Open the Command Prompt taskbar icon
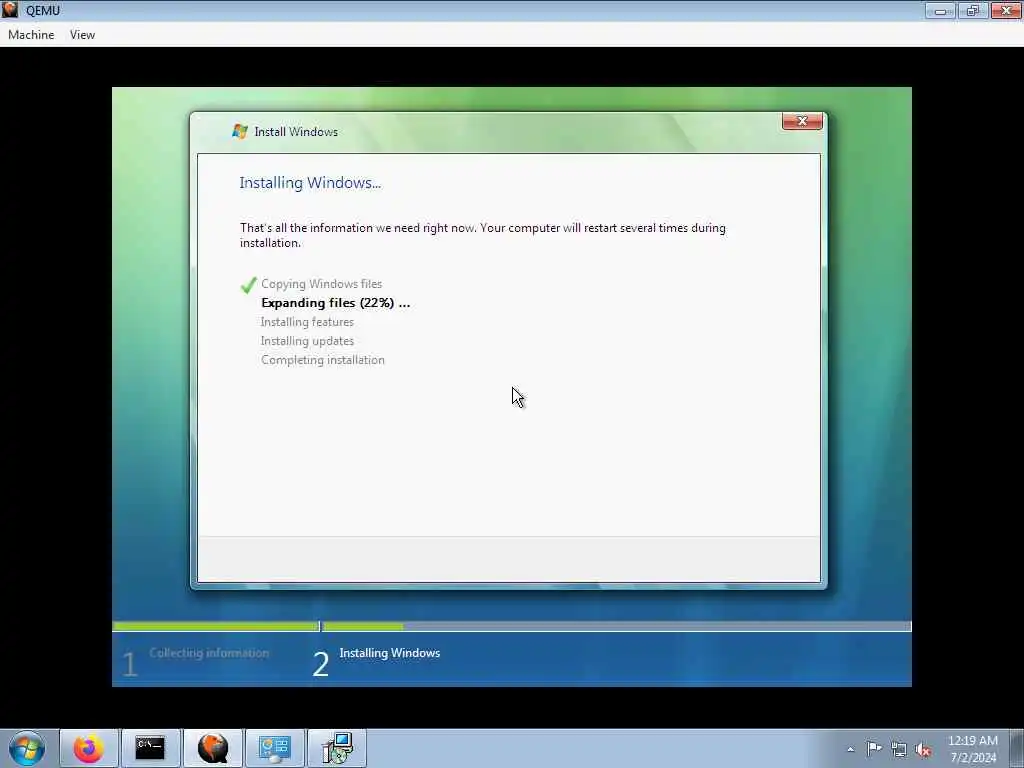The height and width of the screenshot is (768, 1024). (x=150, y=748)
